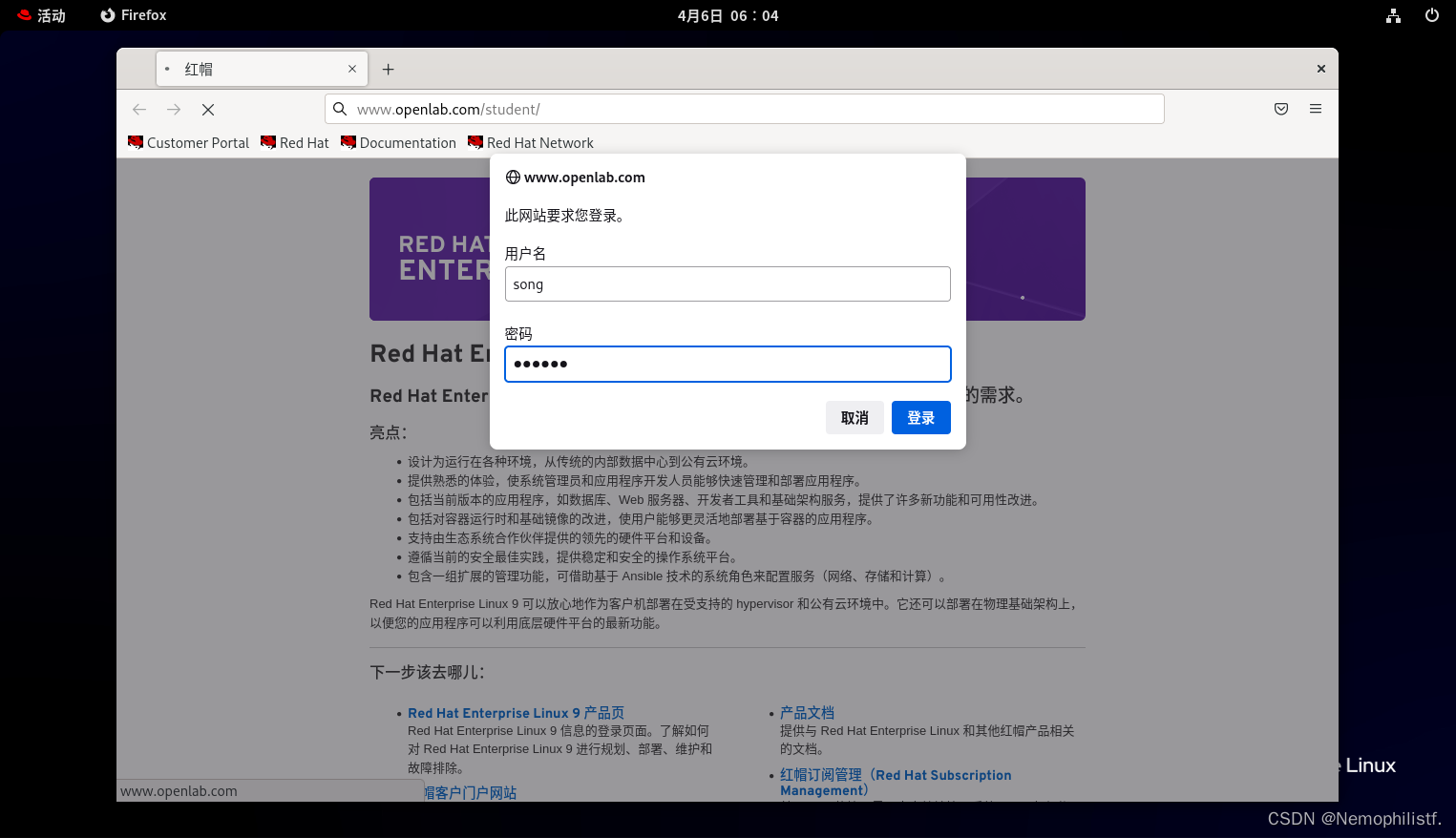Screen dimensions: 1456x838
Task: Stop loading the current page
Action: click(208, 109)
